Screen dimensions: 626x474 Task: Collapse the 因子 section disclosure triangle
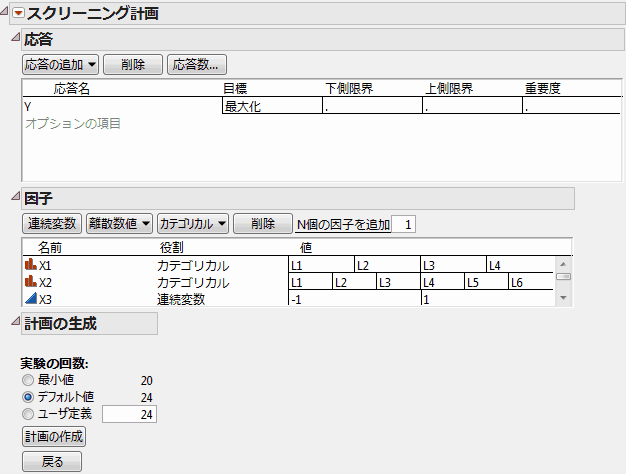point(15,196)
